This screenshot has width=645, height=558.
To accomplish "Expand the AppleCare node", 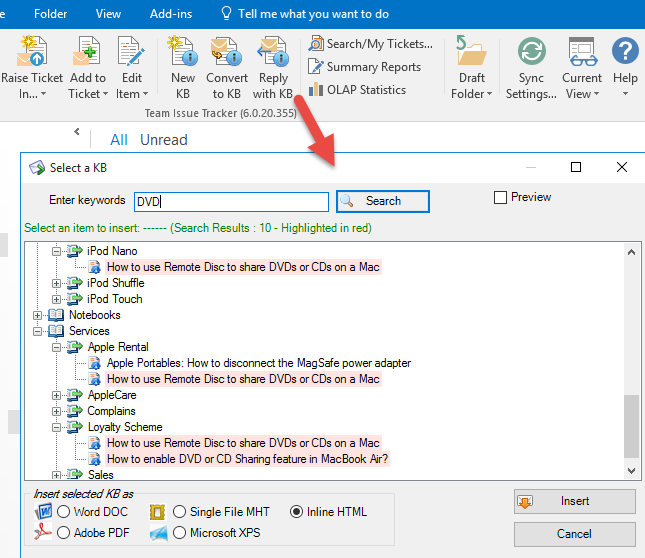I will pyautogui.click(x=56, y=396).
